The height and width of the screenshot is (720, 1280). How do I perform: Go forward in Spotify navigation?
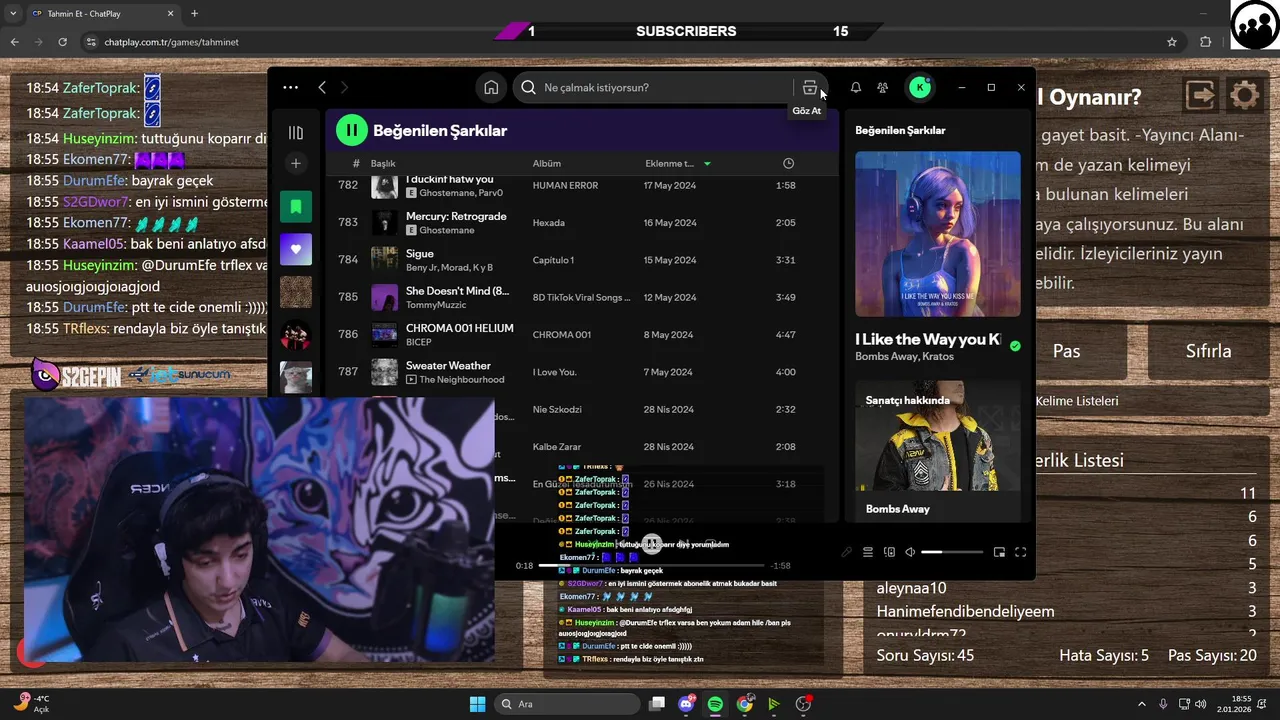click(x=345, y=87)
